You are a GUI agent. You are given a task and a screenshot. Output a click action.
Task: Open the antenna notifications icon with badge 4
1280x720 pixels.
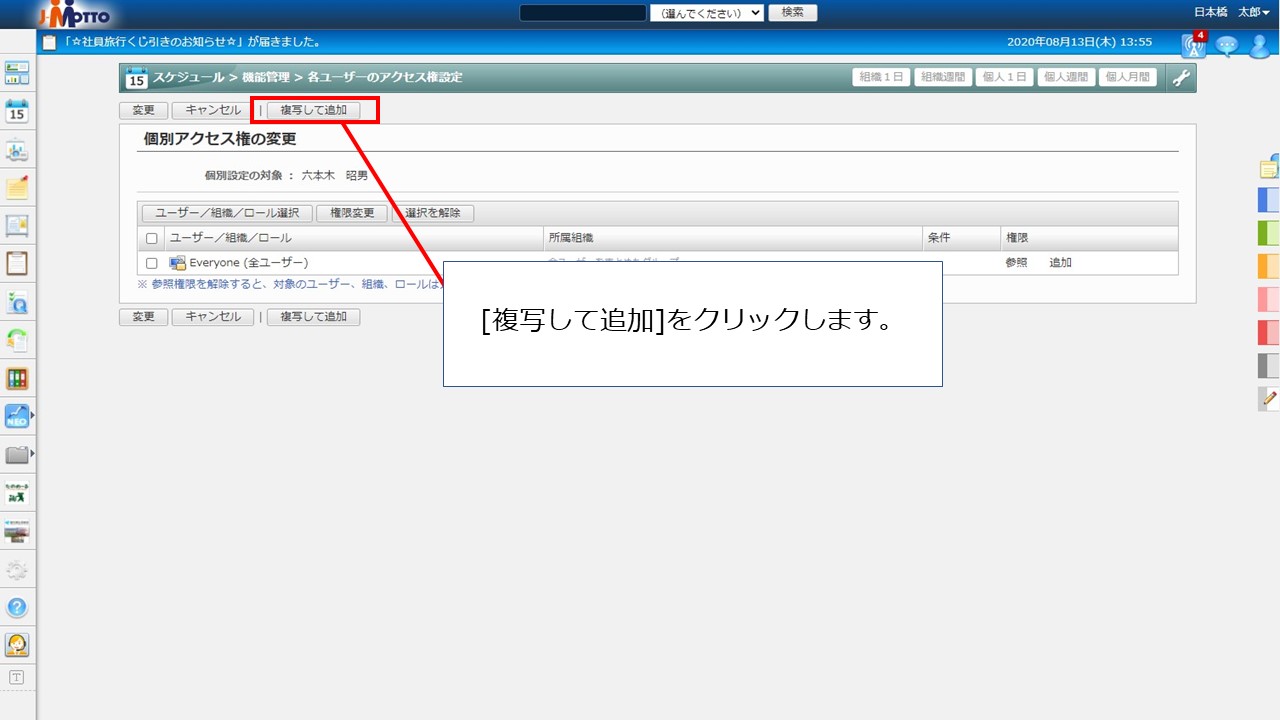click(x=1193, y=45)
